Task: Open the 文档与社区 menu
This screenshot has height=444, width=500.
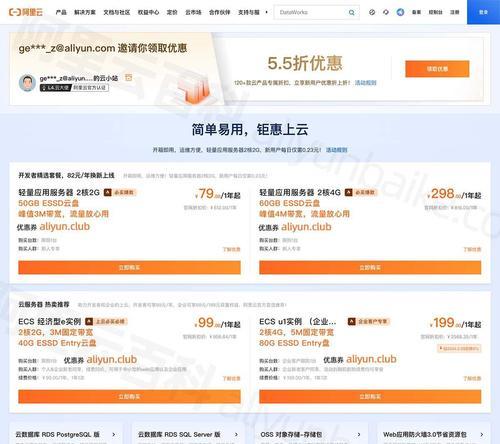Action: (x=117, y=12)
